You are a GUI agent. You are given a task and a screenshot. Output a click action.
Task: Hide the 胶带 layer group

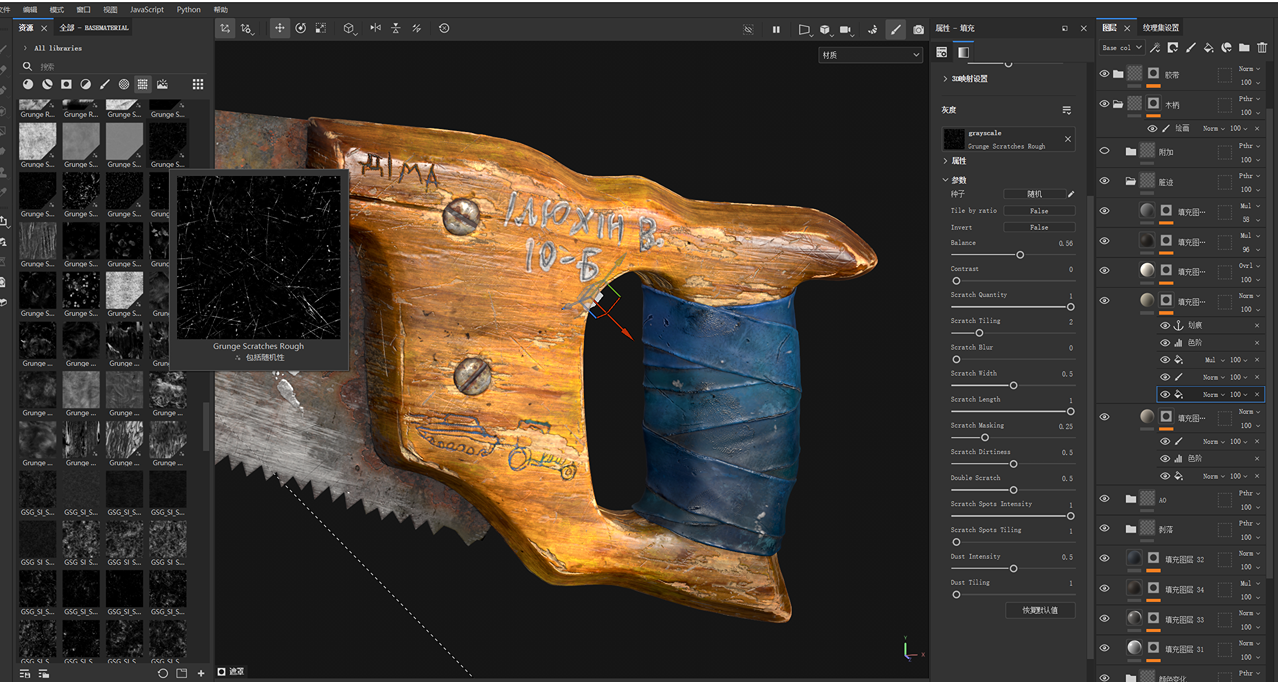1104,74
